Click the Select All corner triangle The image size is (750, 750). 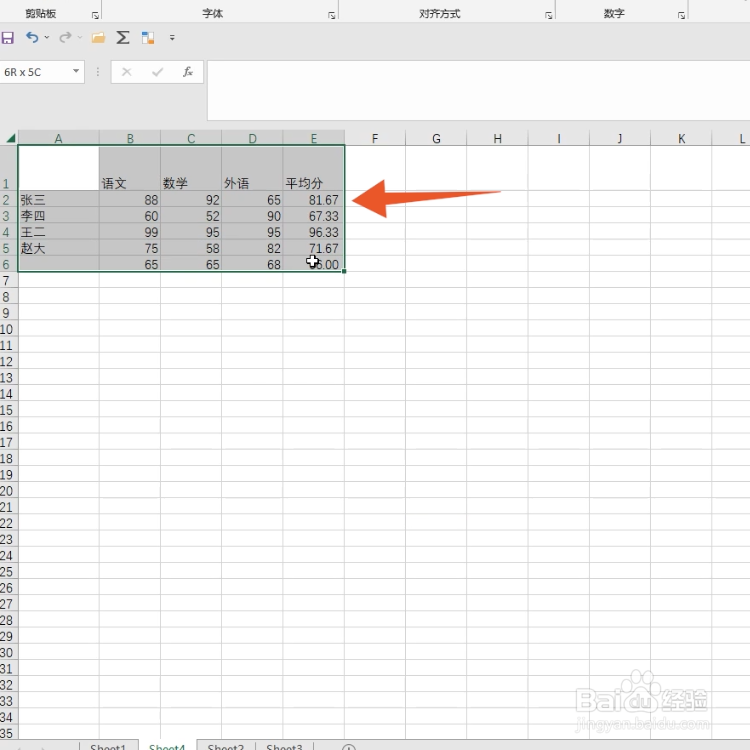point(10,138)
